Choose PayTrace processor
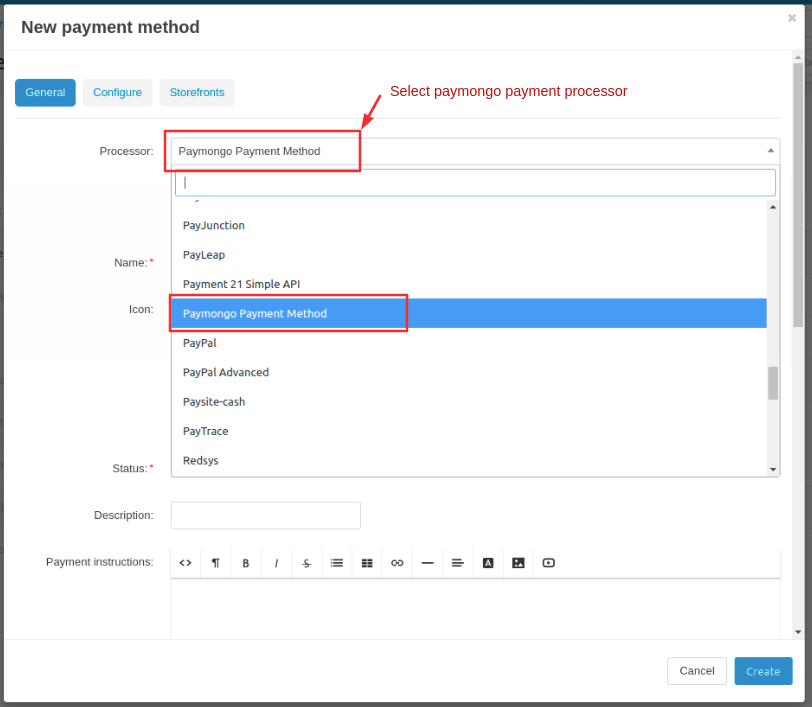 click(x=469, y=431)
